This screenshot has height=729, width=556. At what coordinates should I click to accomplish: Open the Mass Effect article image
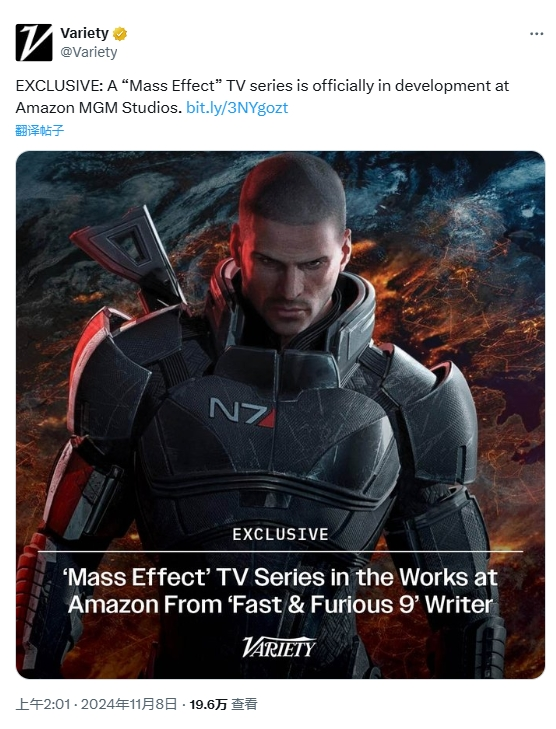280,415
